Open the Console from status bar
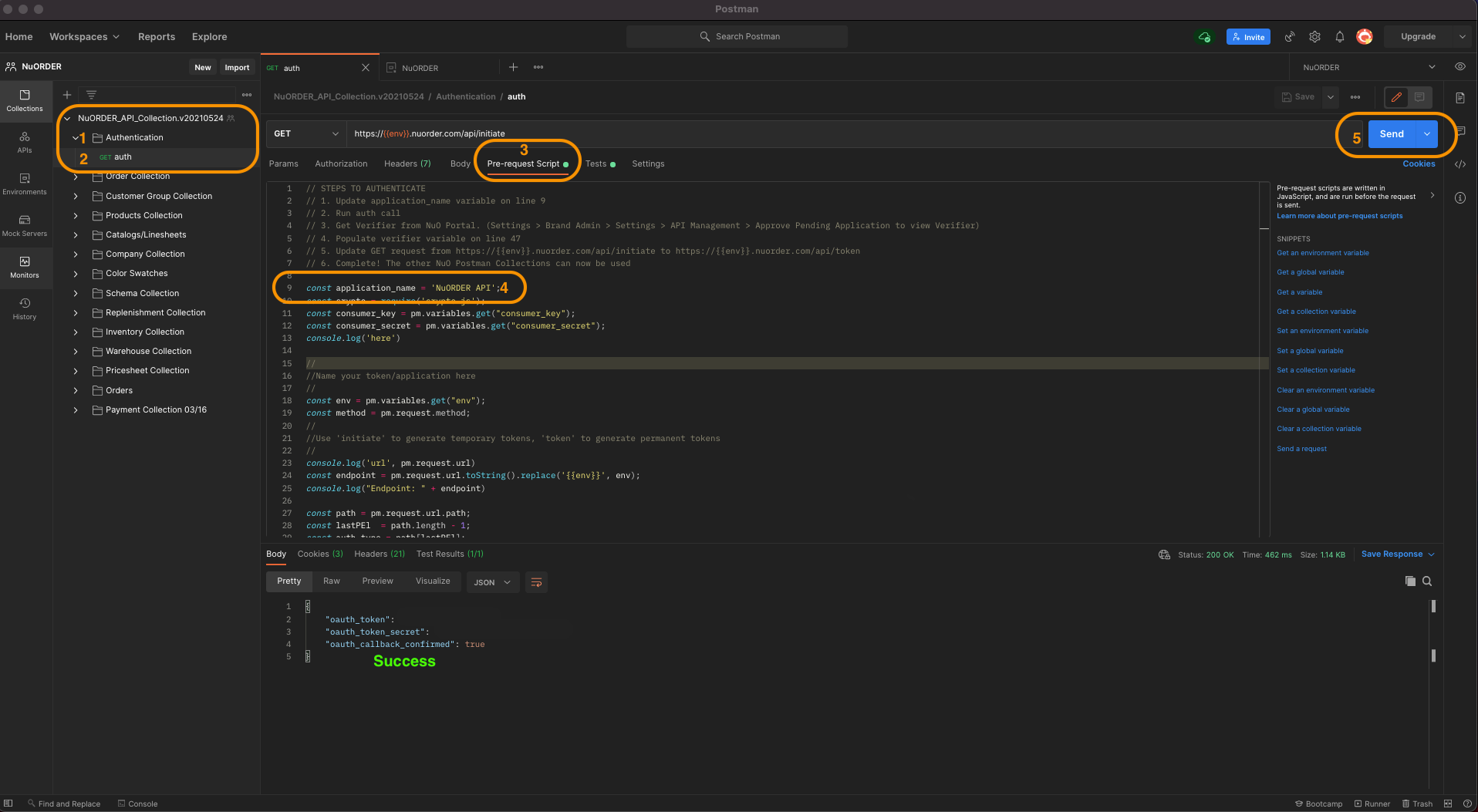 (138, 804)
